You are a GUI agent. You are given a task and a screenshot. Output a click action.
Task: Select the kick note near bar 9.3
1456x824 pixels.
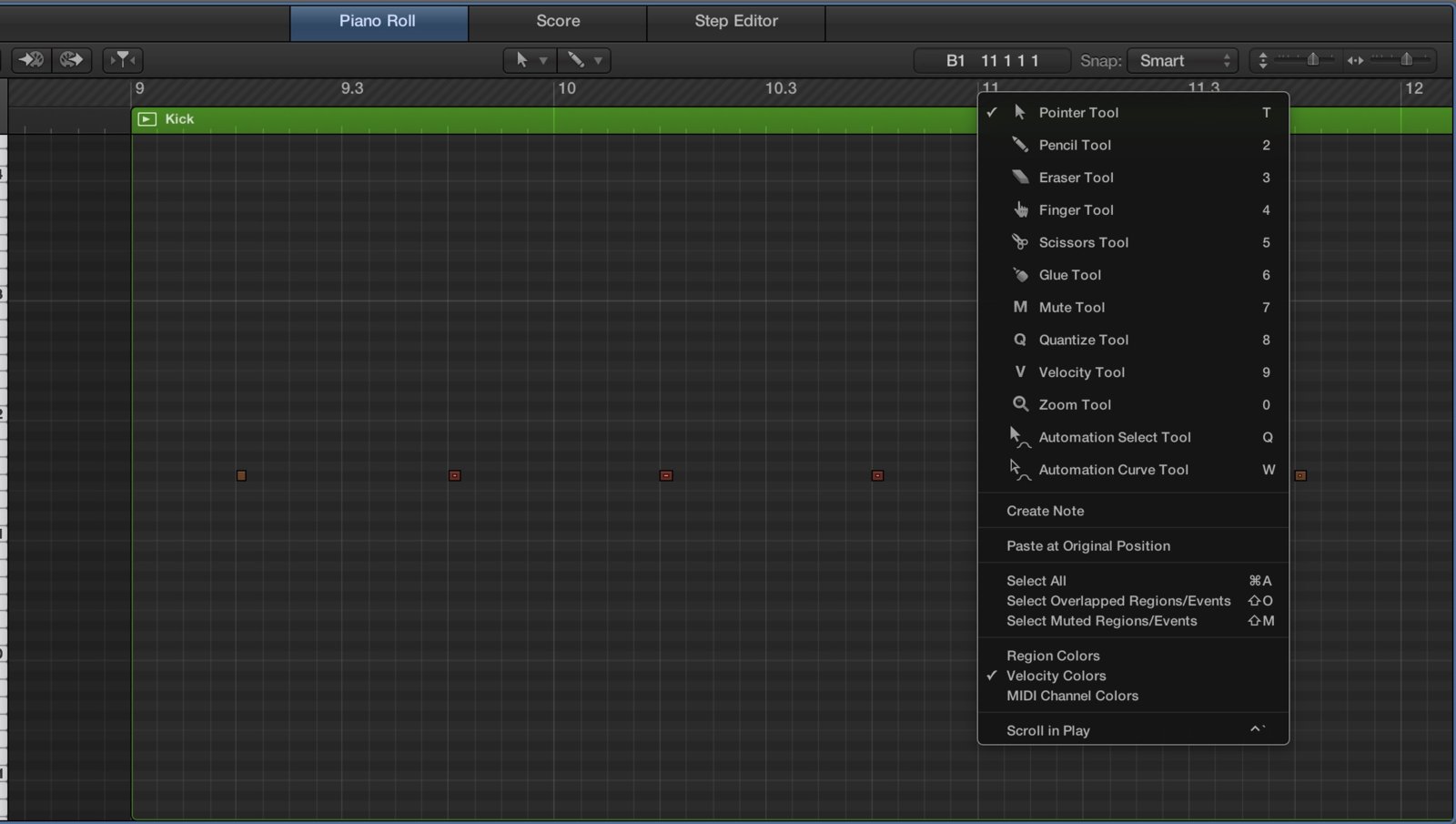point(455,475)
